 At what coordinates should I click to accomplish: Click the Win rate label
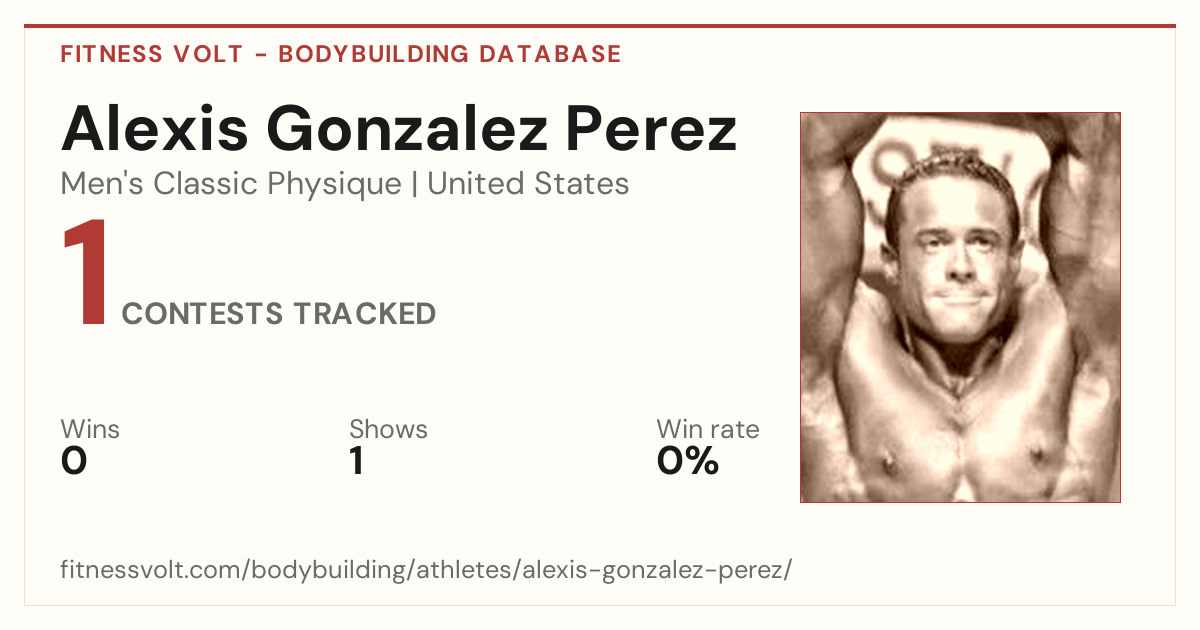708,429
